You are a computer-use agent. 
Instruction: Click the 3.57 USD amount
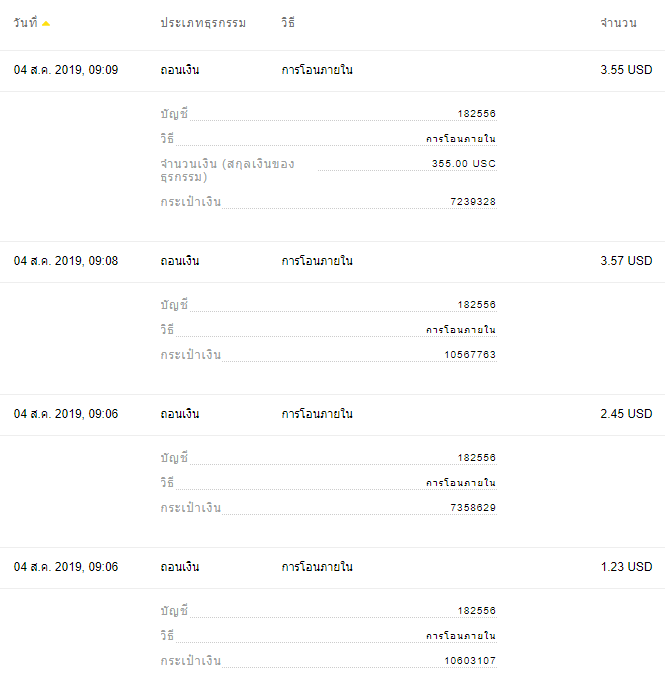point(626,261)
